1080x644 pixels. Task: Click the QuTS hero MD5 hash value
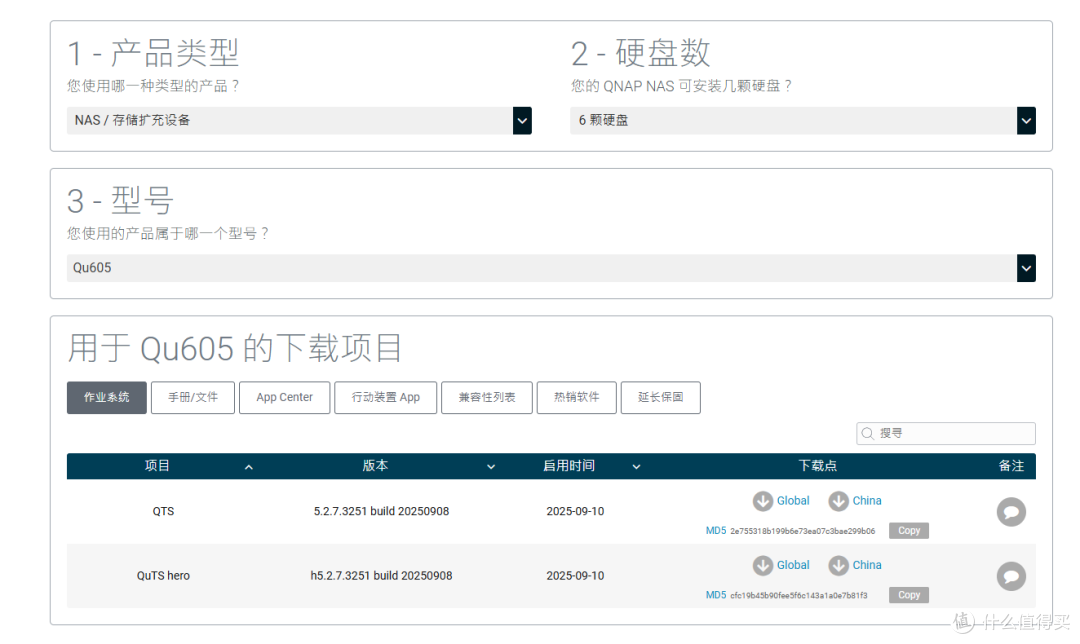pyautogui.click(x=799, y=596)
